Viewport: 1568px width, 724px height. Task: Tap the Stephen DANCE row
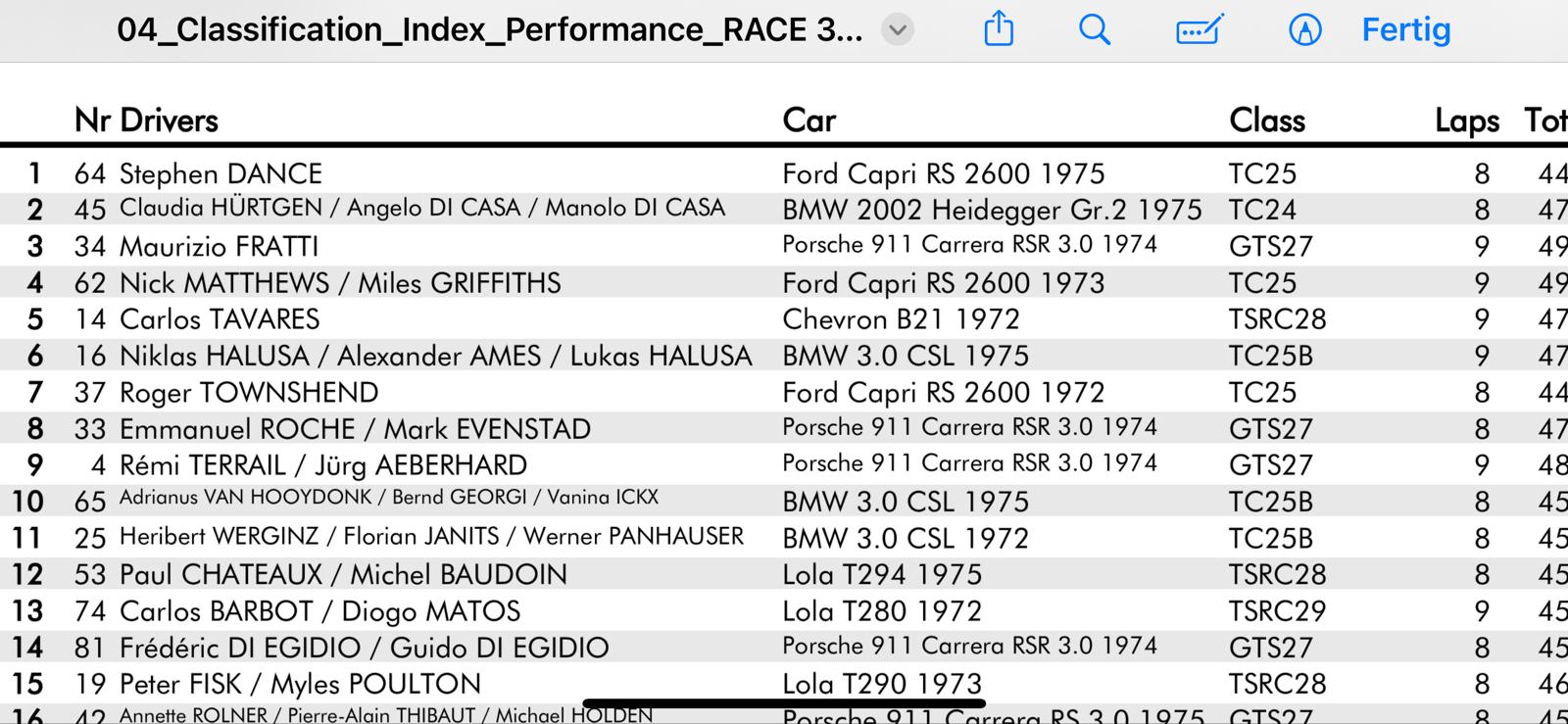click(x=784, y=173)
